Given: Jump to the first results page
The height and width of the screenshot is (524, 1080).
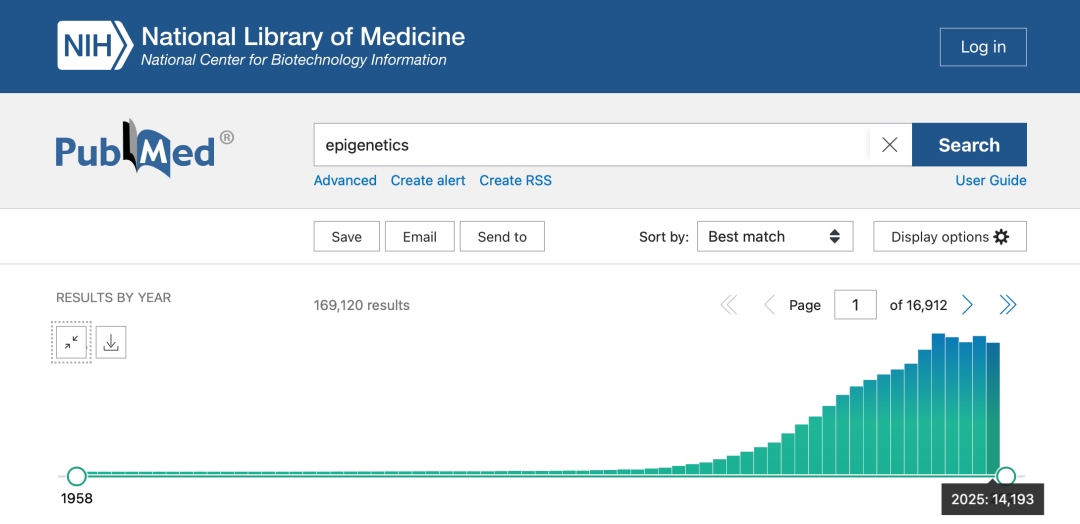Looking at the screenshot, I should 729,305.
